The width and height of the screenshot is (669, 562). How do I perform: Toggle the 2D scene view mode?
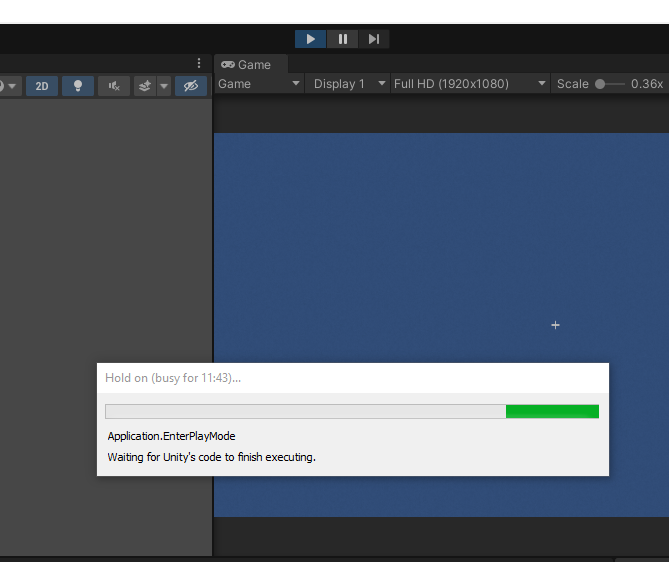42,86
